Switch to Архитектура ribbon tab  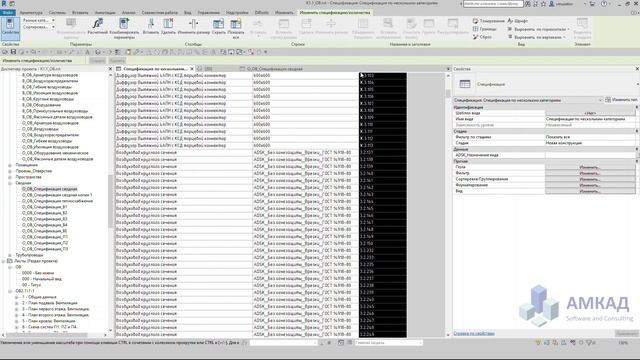[x=31, y=13]
